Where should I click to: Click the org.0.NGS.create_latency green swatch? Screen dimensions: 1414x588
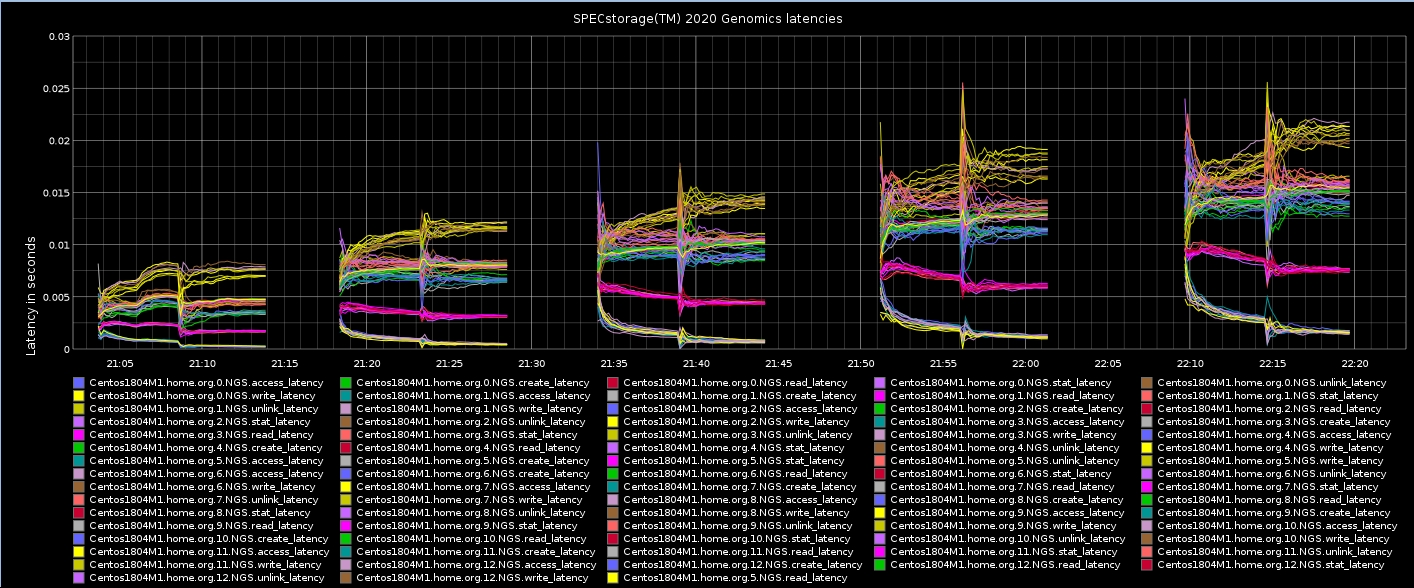pyautogui.click(x=346, y=383)
